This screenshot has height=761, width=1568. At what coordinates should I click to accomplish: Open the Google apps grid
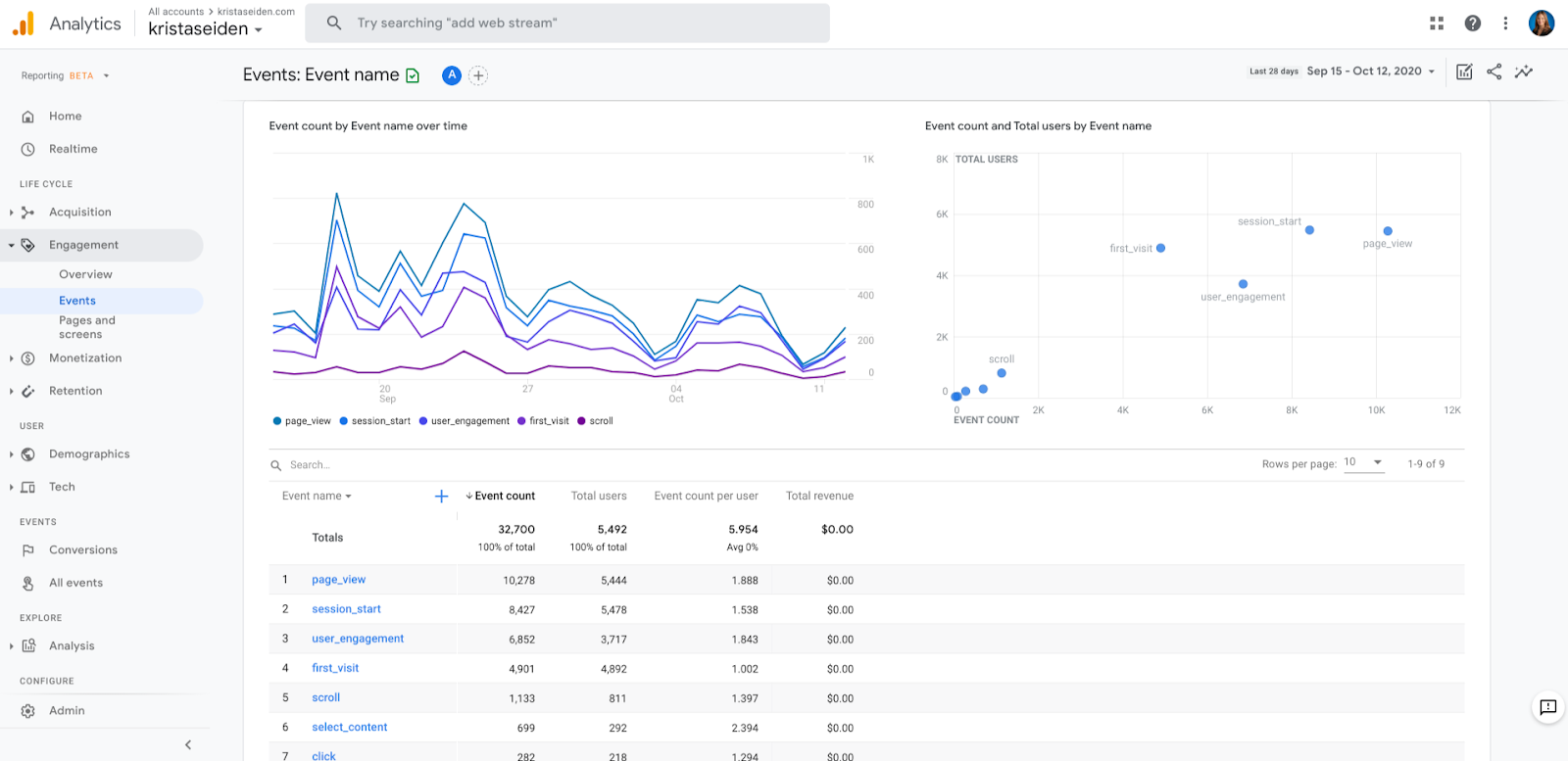pos(1437,24)
